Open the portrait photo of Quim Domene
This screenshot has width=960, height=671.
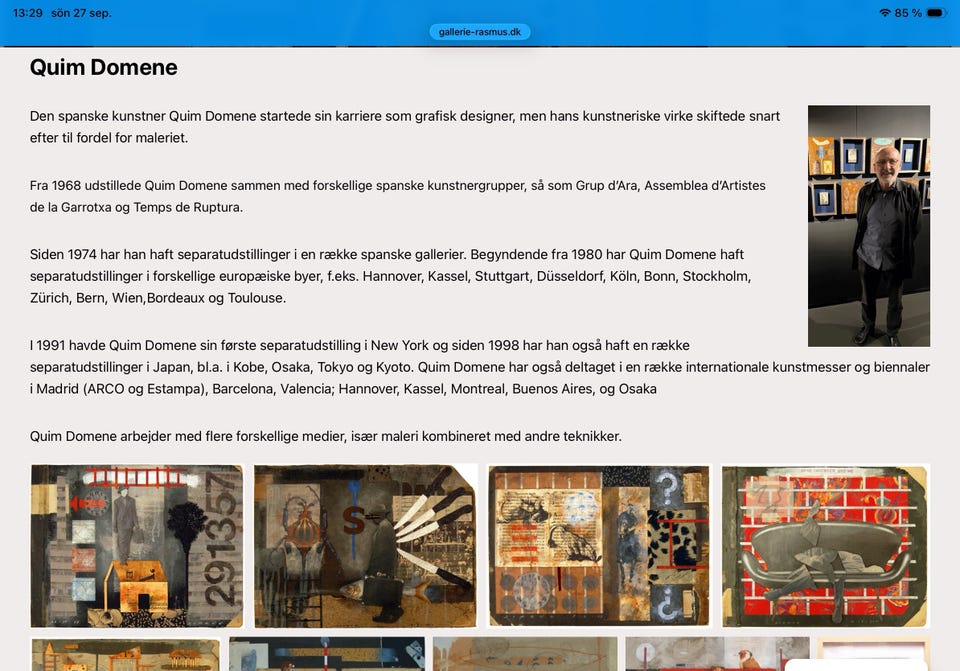pyautogui.click(x=869, y=226)
